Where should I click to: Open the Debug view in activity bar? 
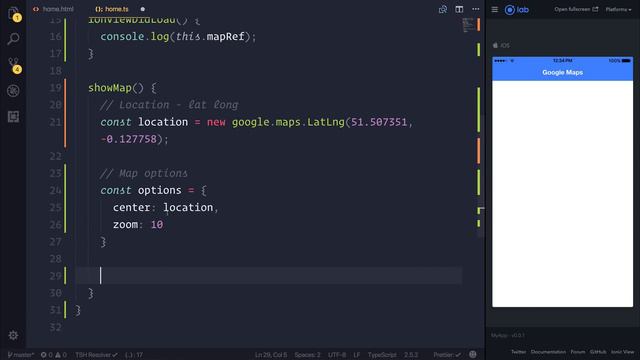[x=13, y=91]
